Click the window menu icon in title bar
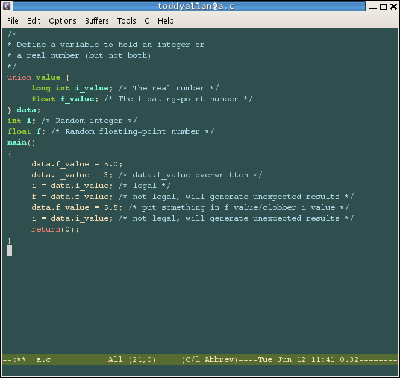 tap(7, 6)
